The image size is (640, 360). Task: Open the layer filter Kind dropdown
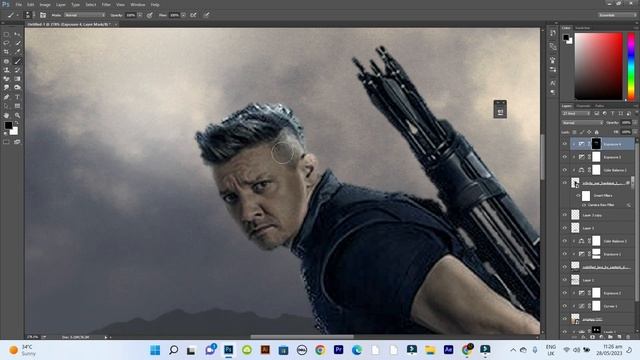click(x=575, y=113)
